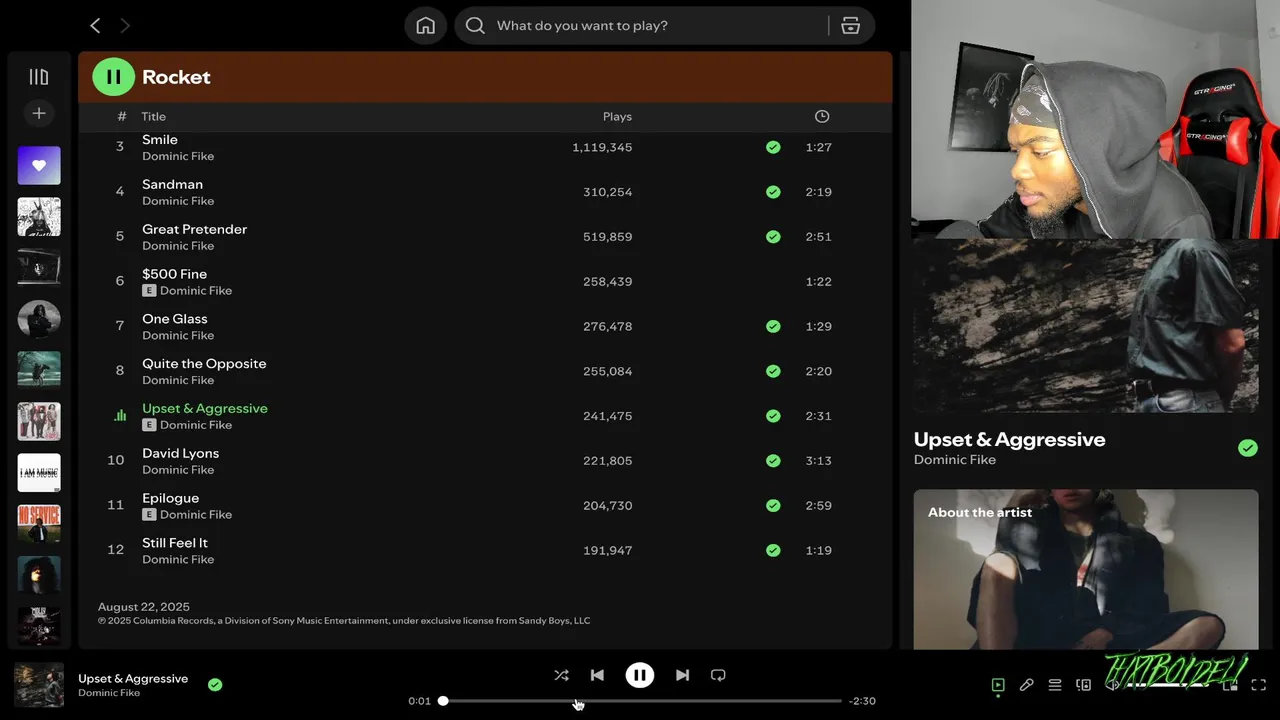Select the track One Glass
1280x720 pixels.
click(175, 319)
